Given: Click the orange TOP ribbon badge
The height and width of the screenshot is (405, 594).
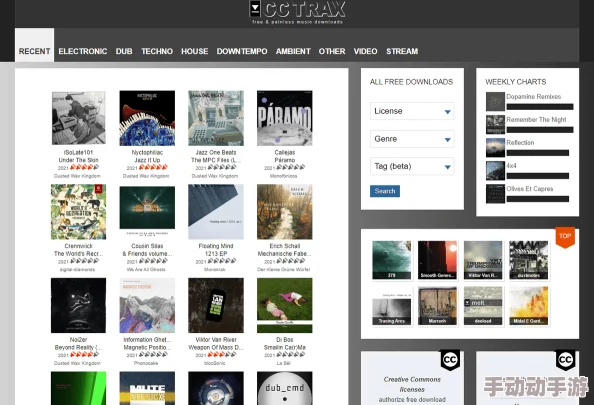Looking at the screenshot, I should pos(565,237).
